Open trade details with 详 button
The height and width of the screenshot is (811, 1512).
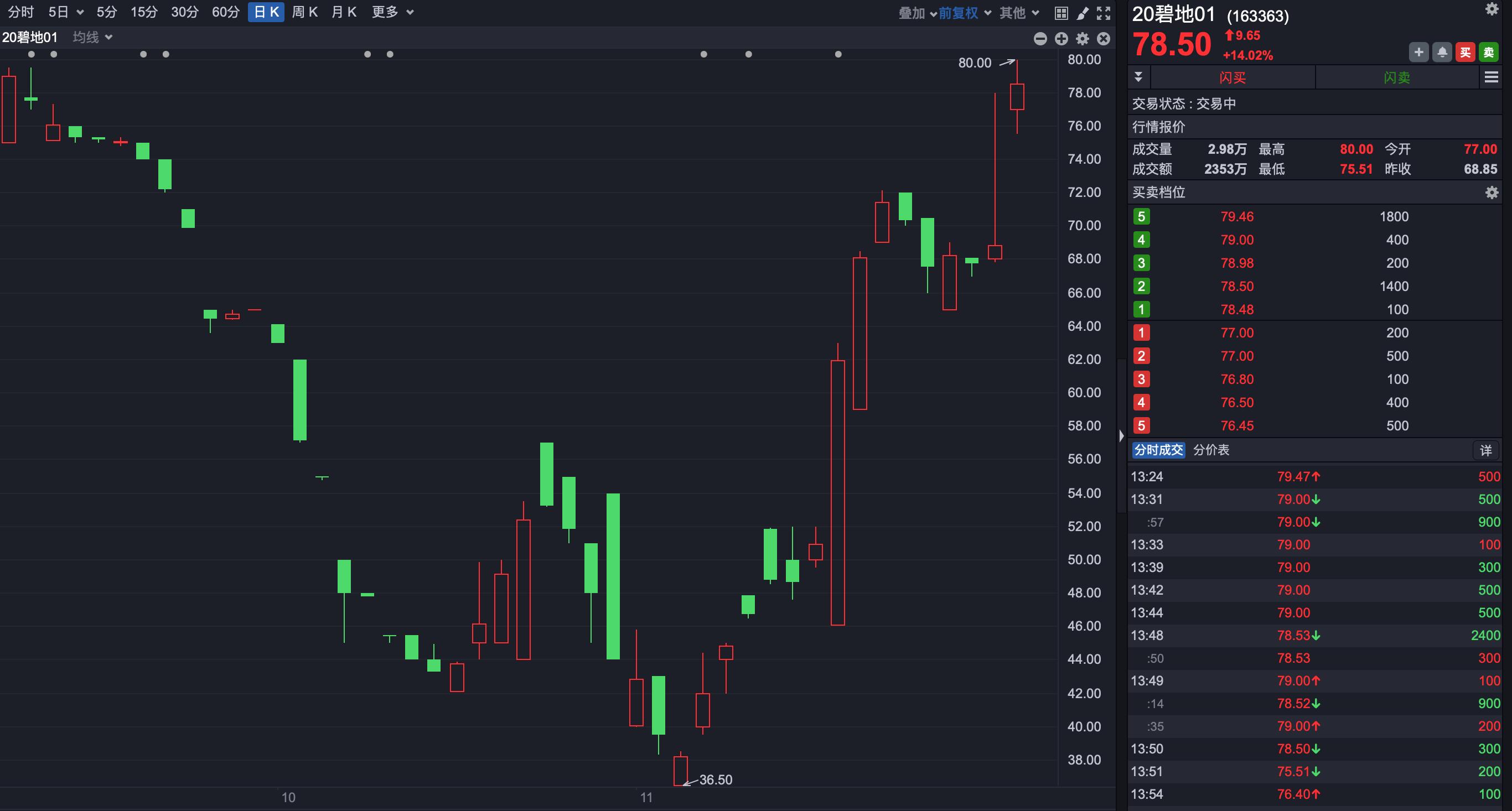point(1486,450)
